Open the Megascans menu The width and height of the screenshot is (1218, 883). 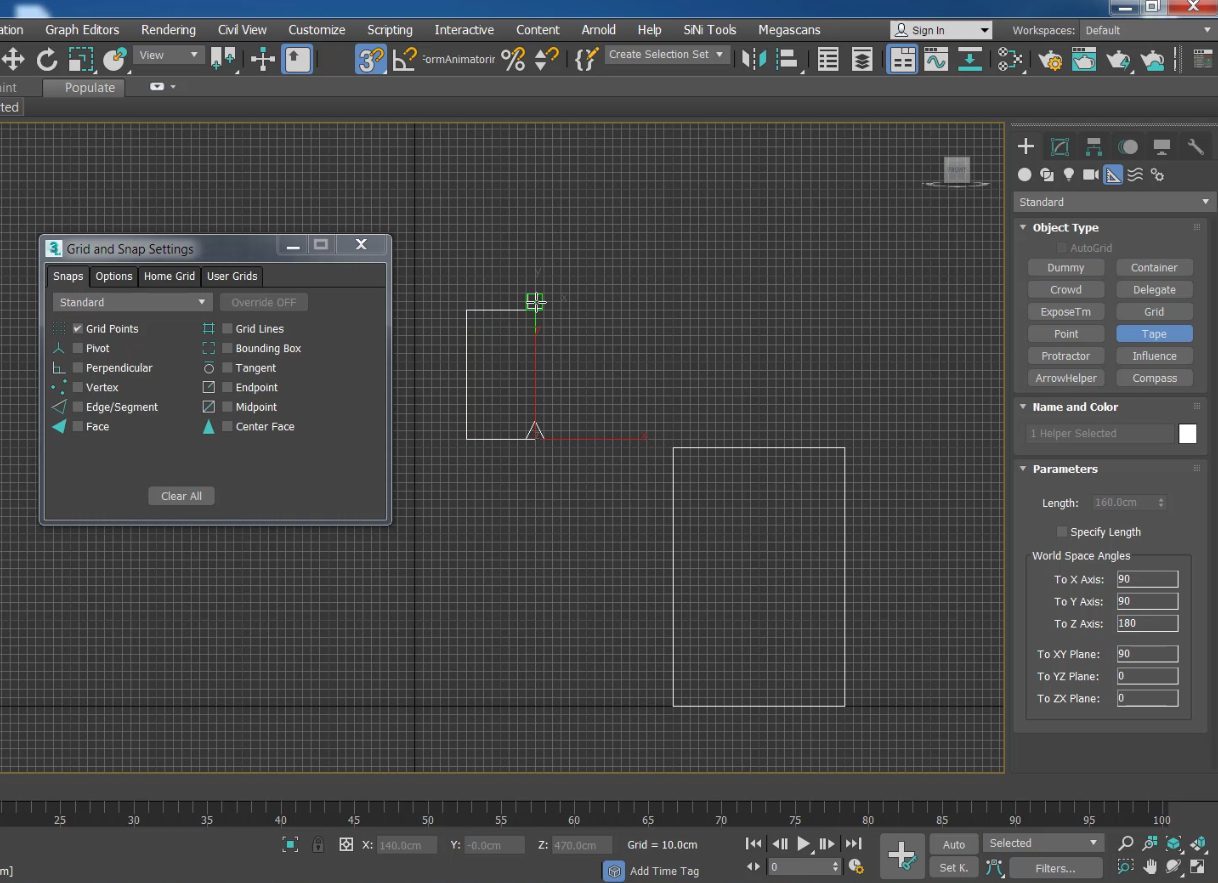coord(789,30)
